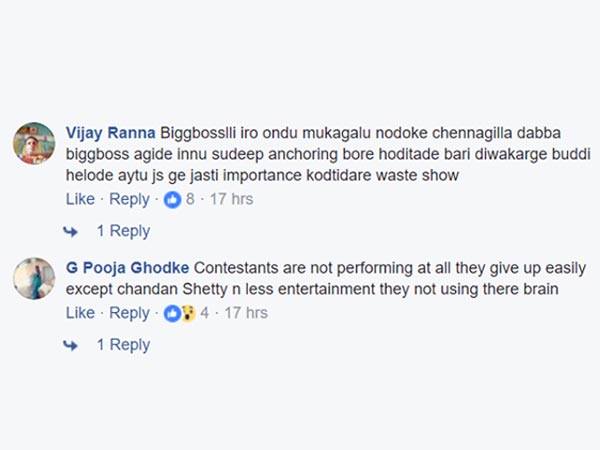Expand the 1 Reply thread under Vijay Ranna's comment
This screenshot has width=600, height=450.
tap(123, 231)
